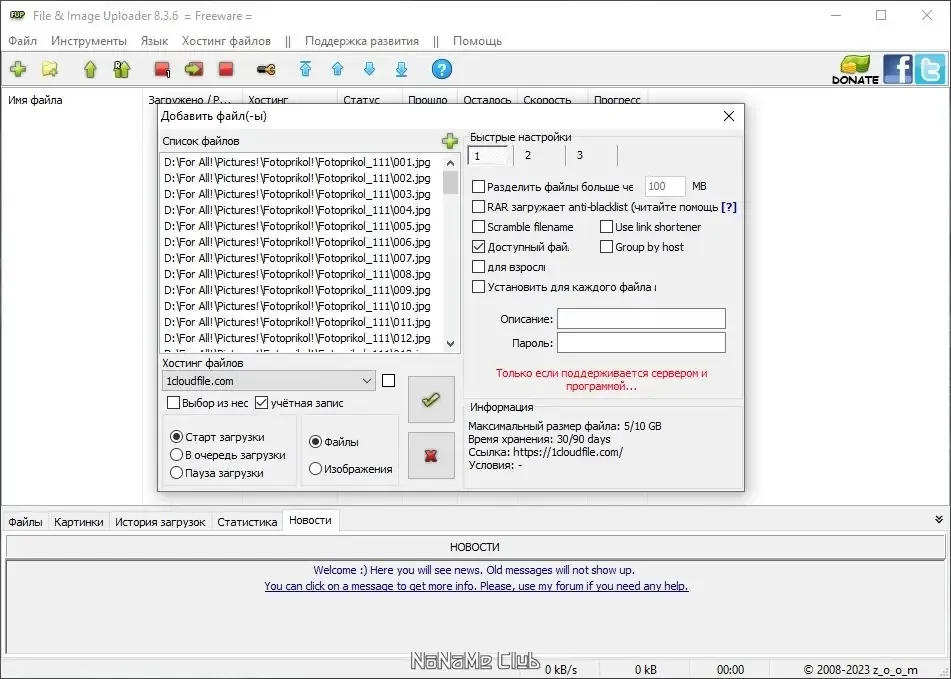Click the Twitter bird icon
The width and height of the screenshot is (951, 679).
point(930,69)
